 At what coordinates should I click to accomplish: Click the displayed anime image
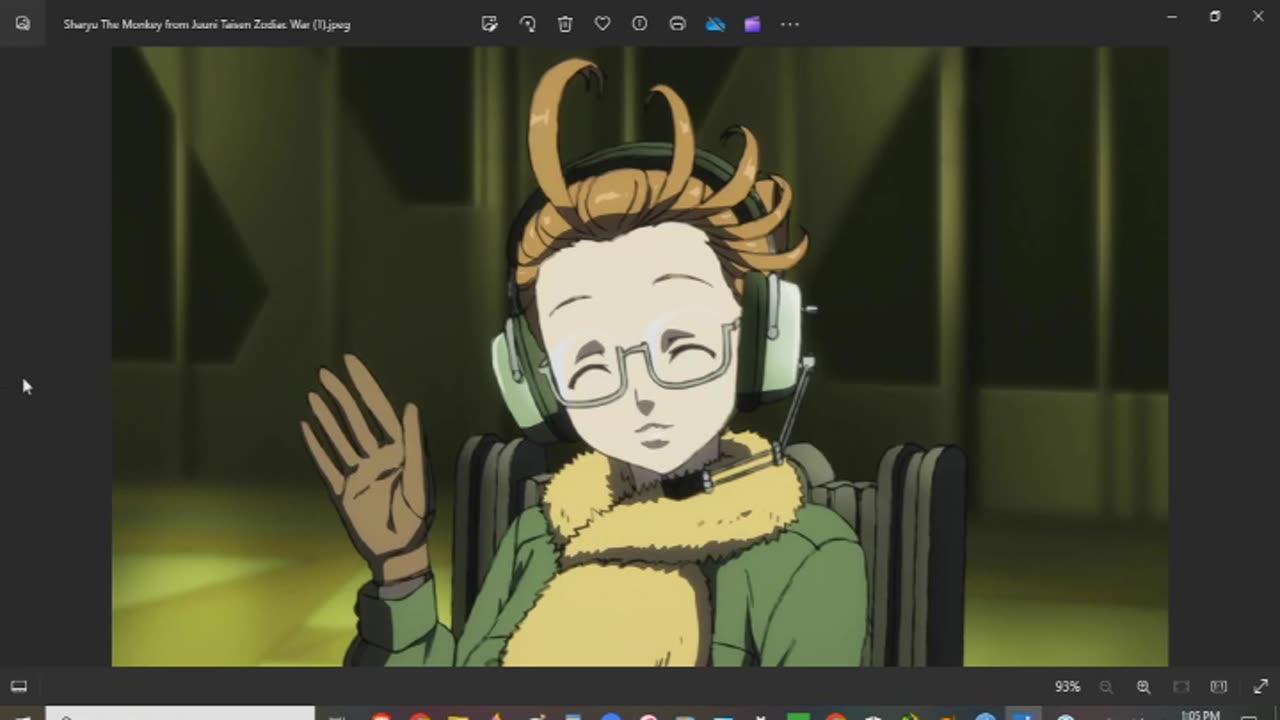[640, 356]
